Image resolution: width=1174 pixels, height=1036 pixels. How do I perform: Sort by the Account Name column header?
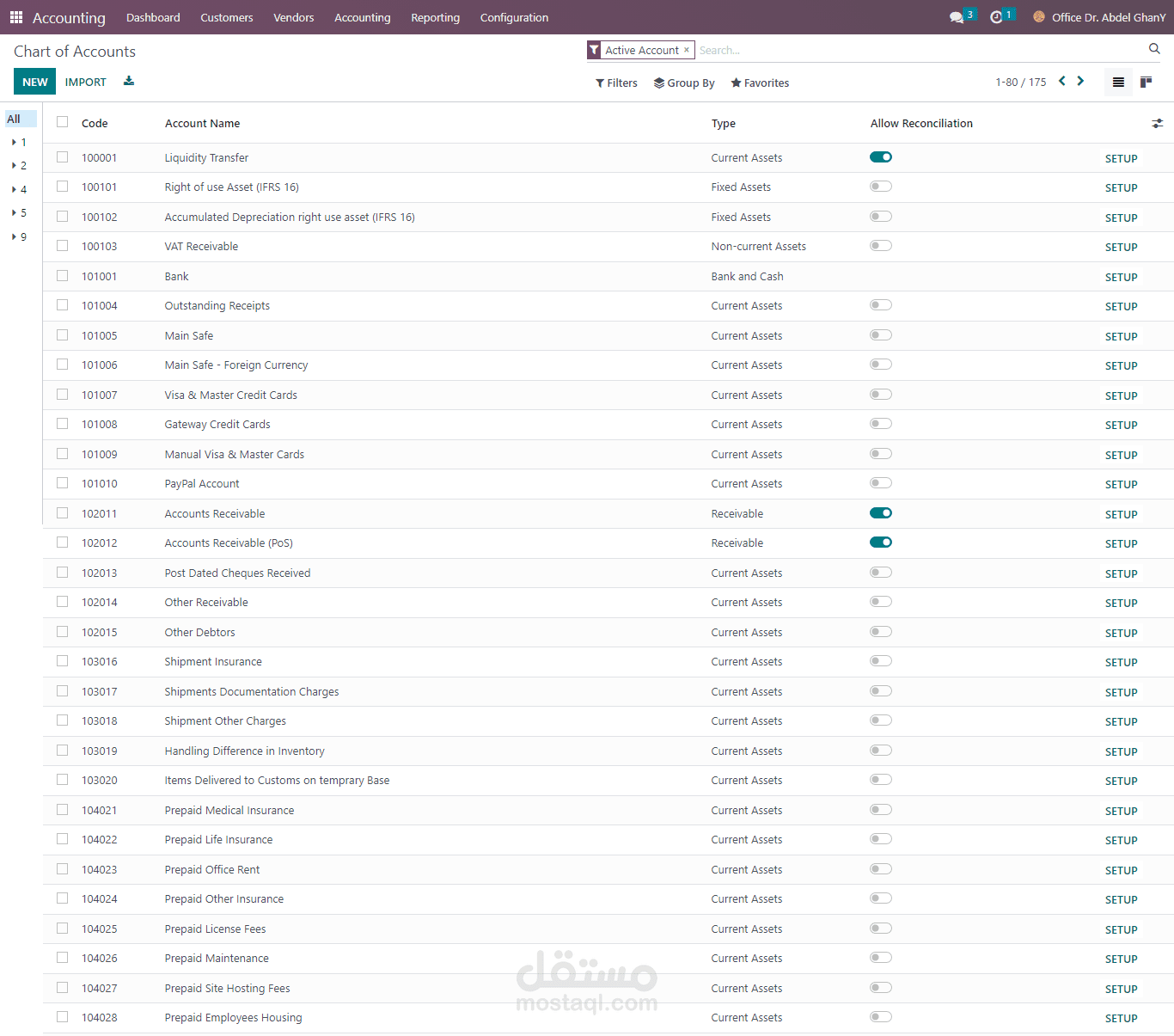tap(202, 124)
